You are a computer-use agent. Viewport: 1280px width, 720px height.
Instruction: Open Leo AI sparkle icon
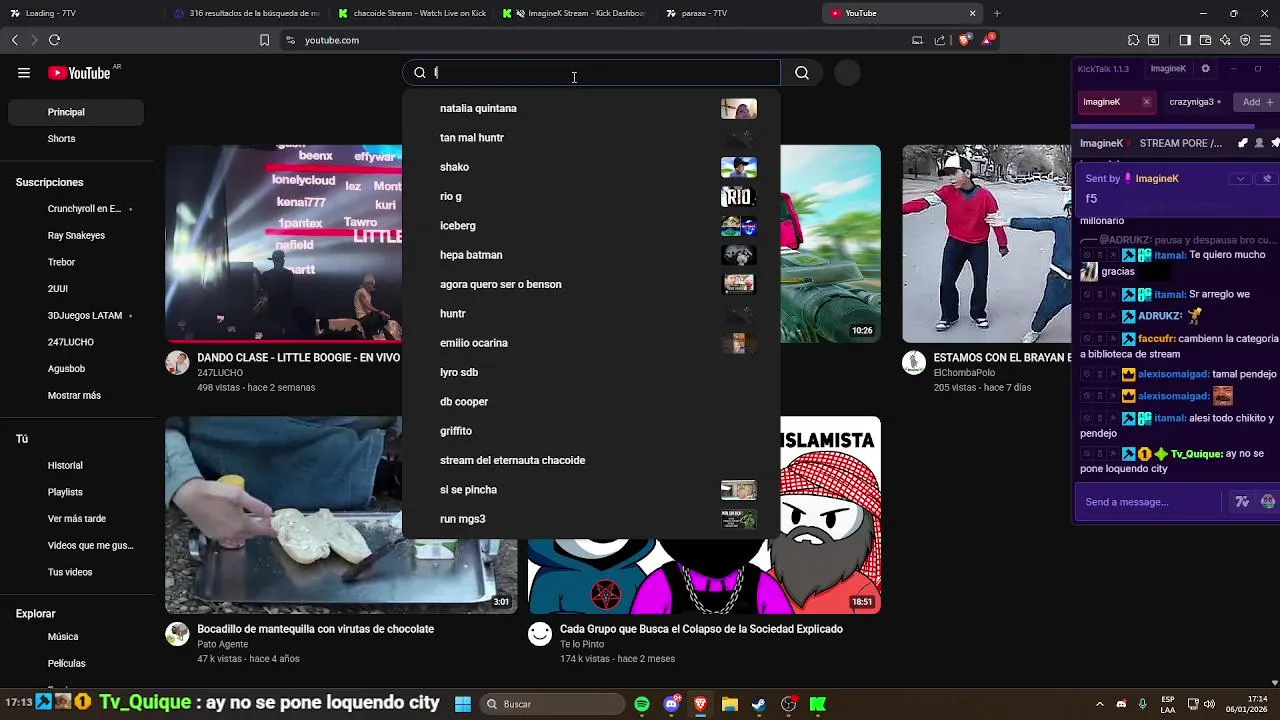(x=1226, y=40)
